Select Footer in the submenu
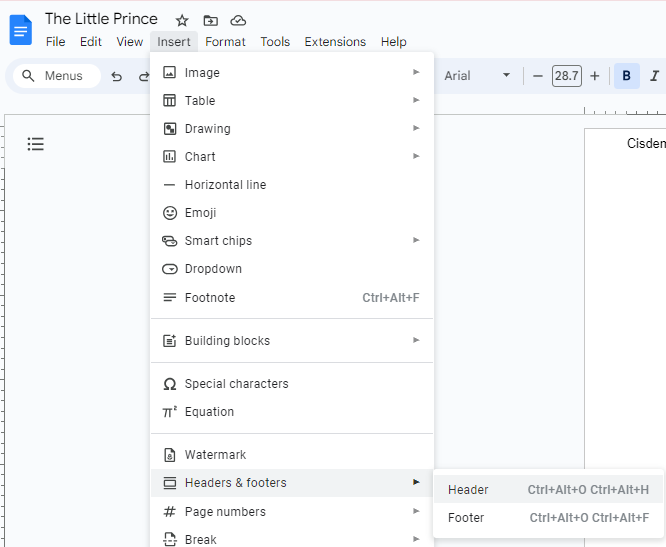 (x=548, y=518)
